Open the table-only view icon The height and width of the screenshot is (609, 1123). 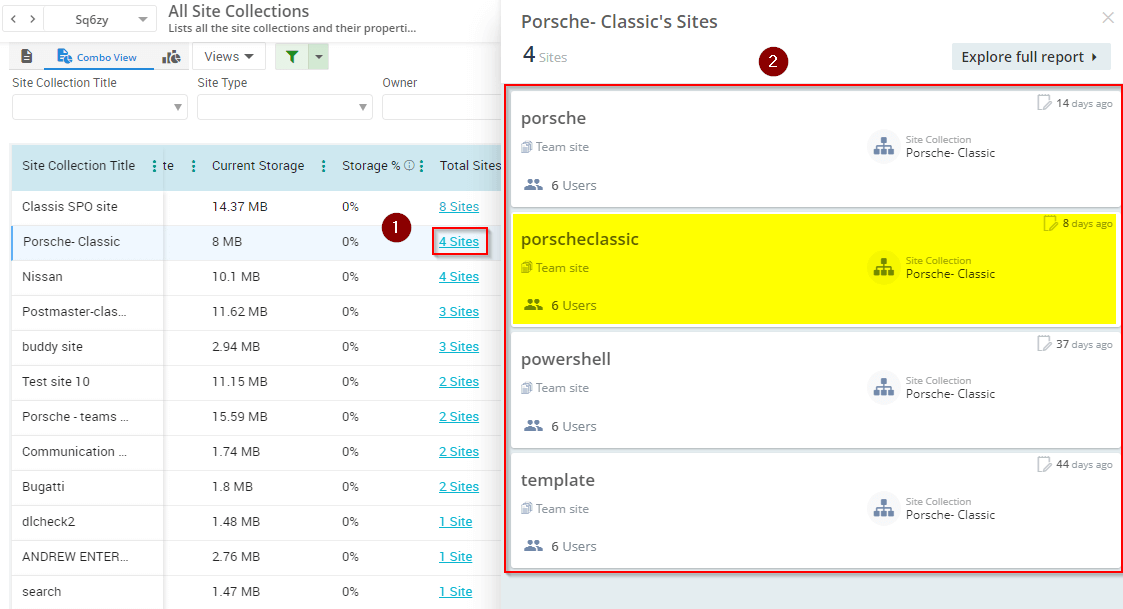point(27,57)
